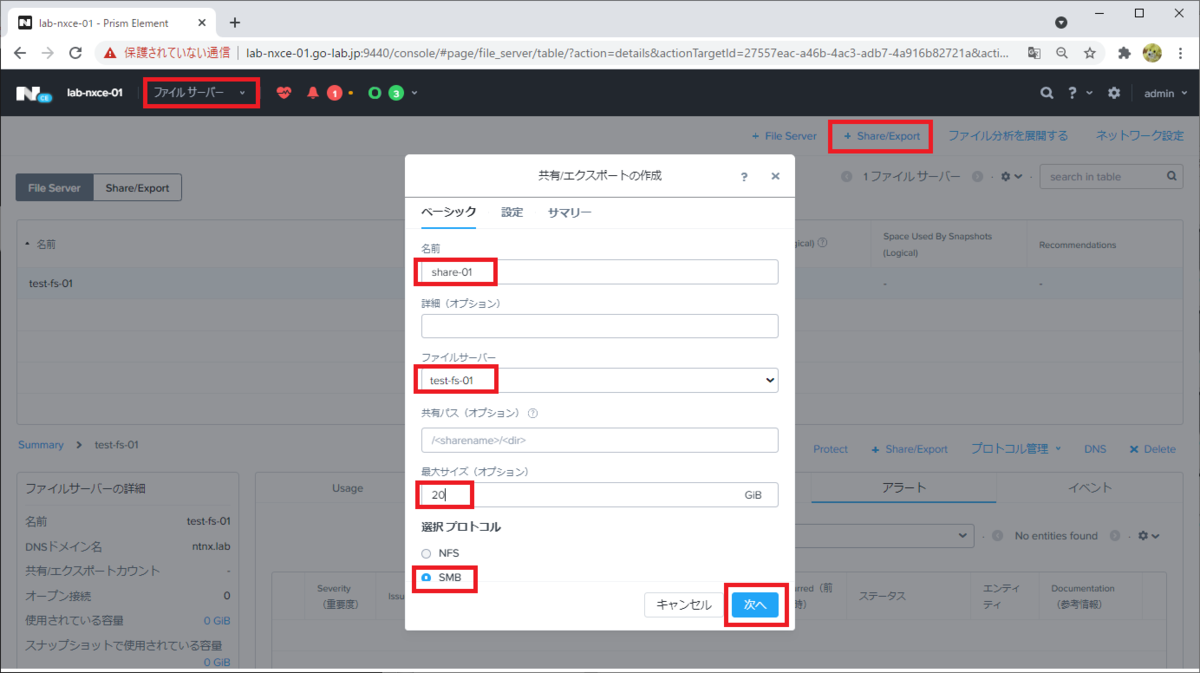Click 0 GiB value for 使用されている容量
Viewport: 1200px width, 673px height.
217,620
